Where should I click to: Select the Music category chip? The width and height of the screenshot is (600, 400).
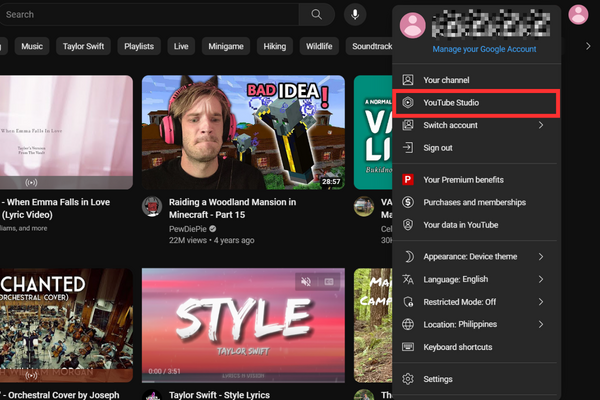32,46
